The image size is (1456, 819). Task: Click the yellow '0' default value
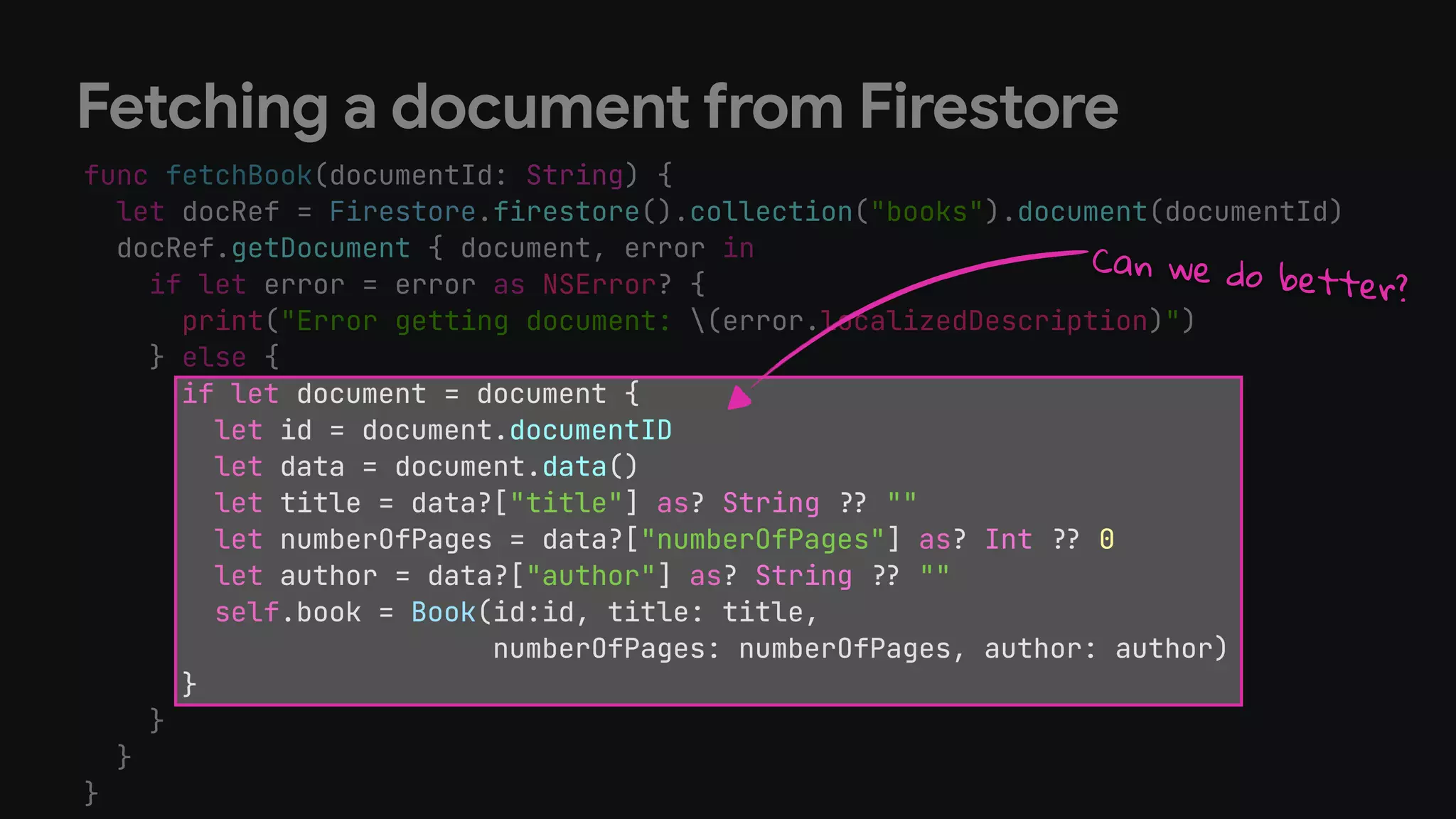click(1106, 539)
